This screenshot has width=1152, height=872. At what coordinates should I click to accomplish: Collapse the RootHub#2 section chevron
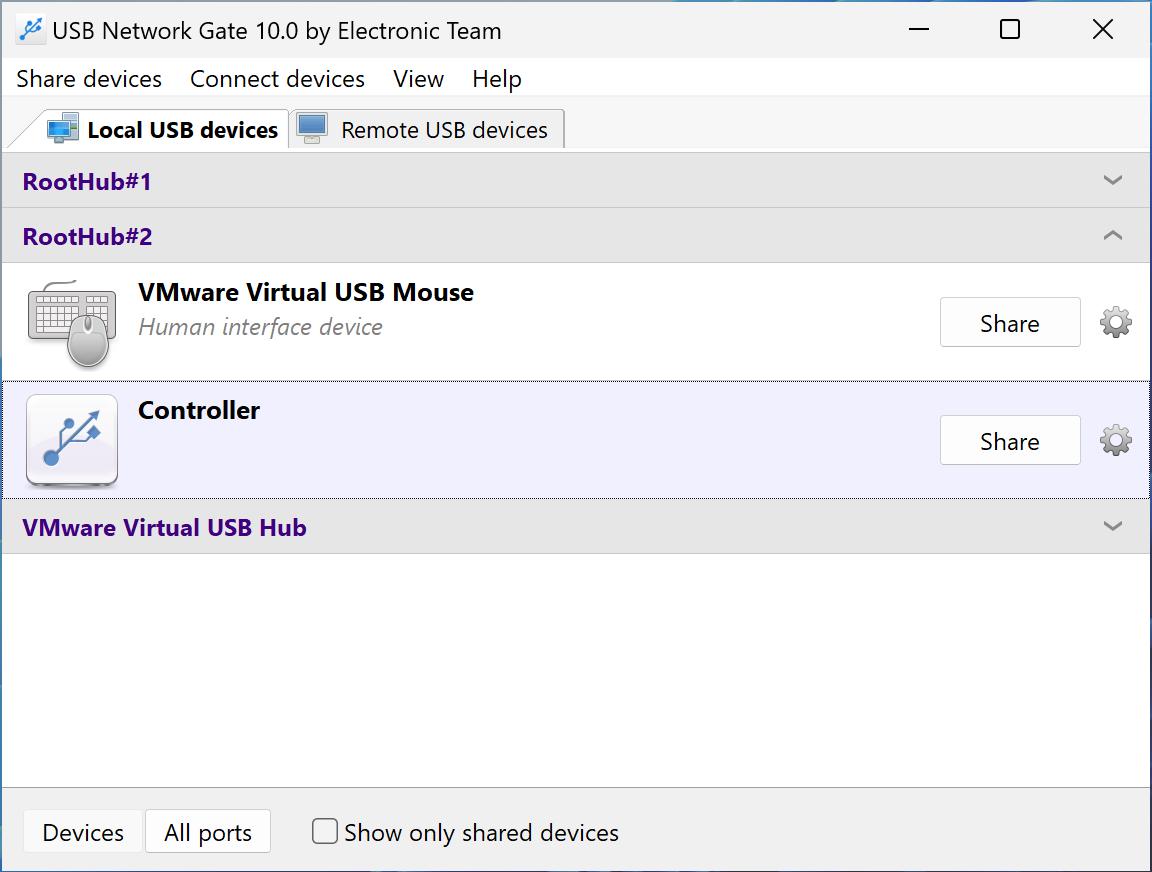[x=1112, y=235]
